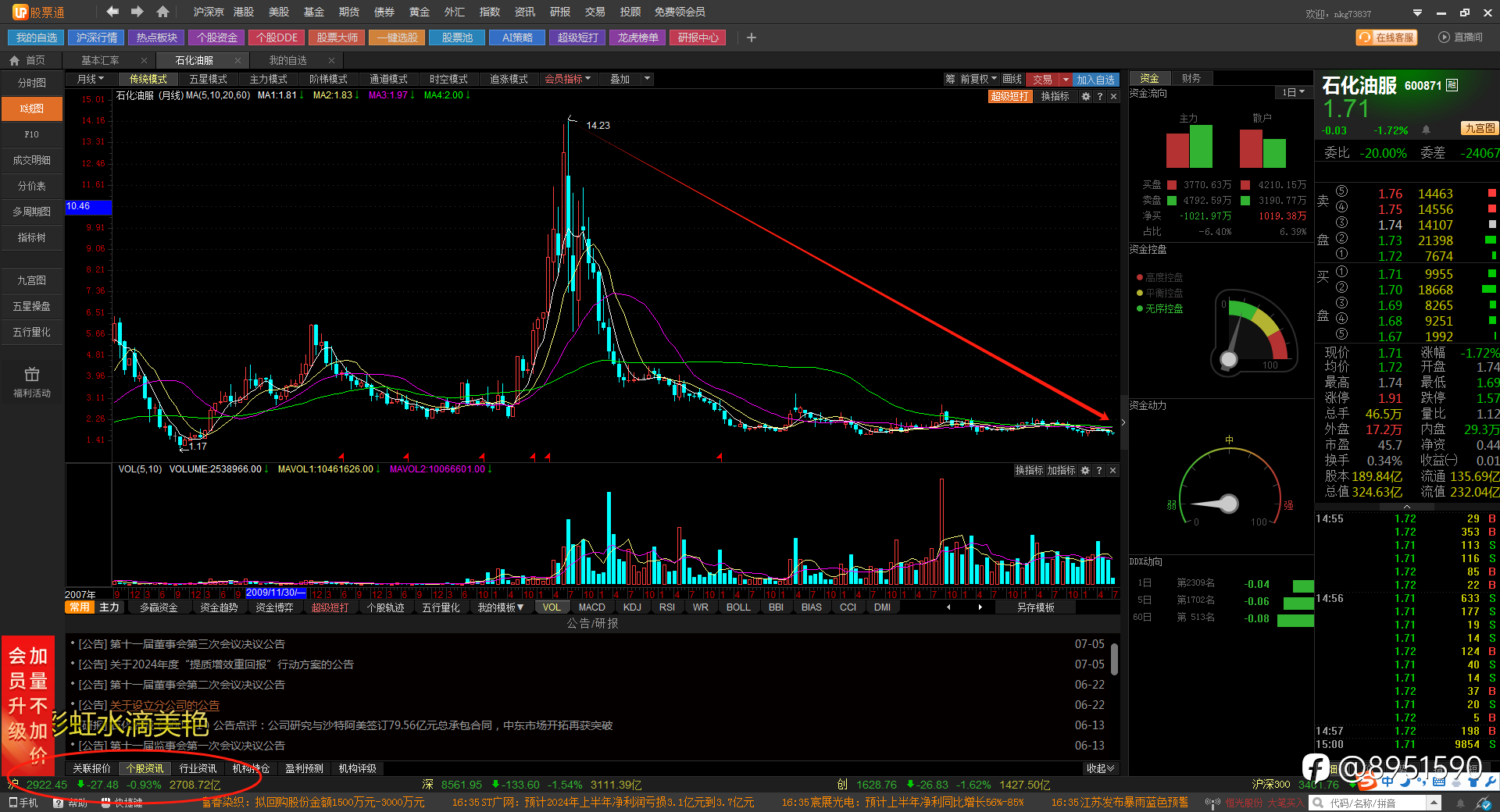
Task: Select the MACD indicator tab
Action: [x=591, y=607]
